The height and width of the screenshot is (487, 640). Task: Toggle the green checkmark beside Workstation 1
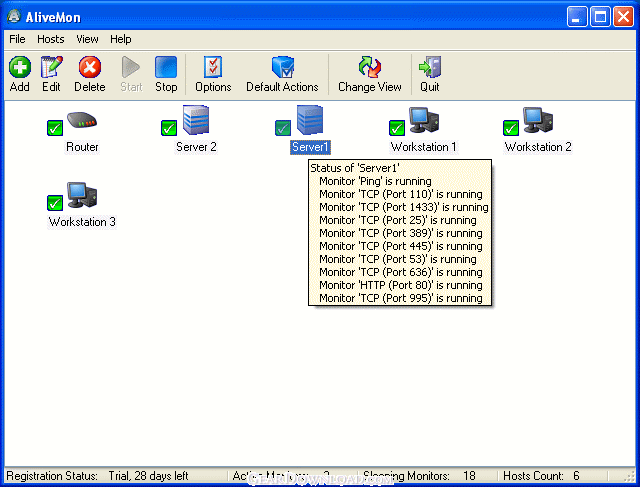coord(397,128)
